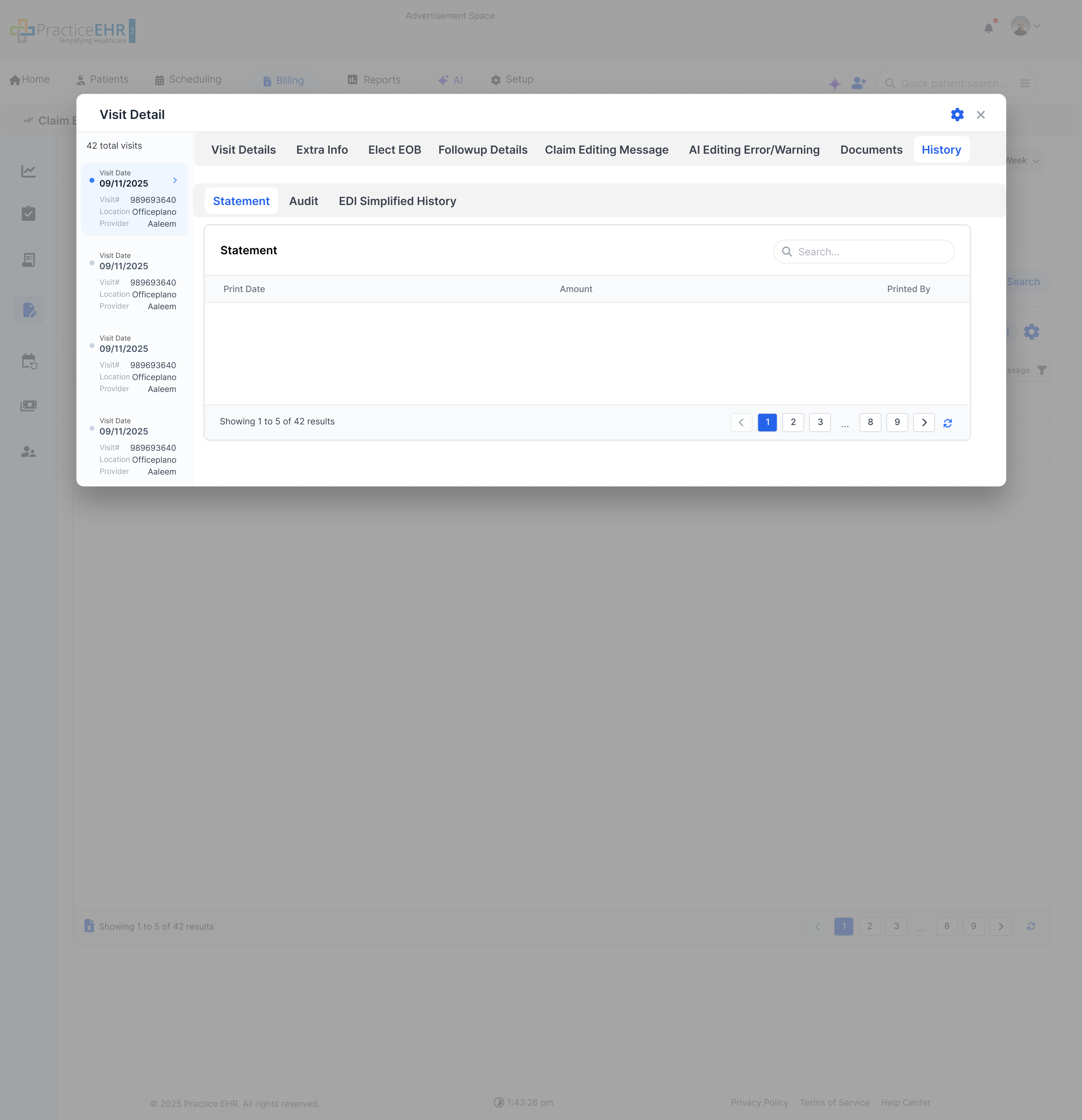Jump to statement page 3

pos(820,422)
